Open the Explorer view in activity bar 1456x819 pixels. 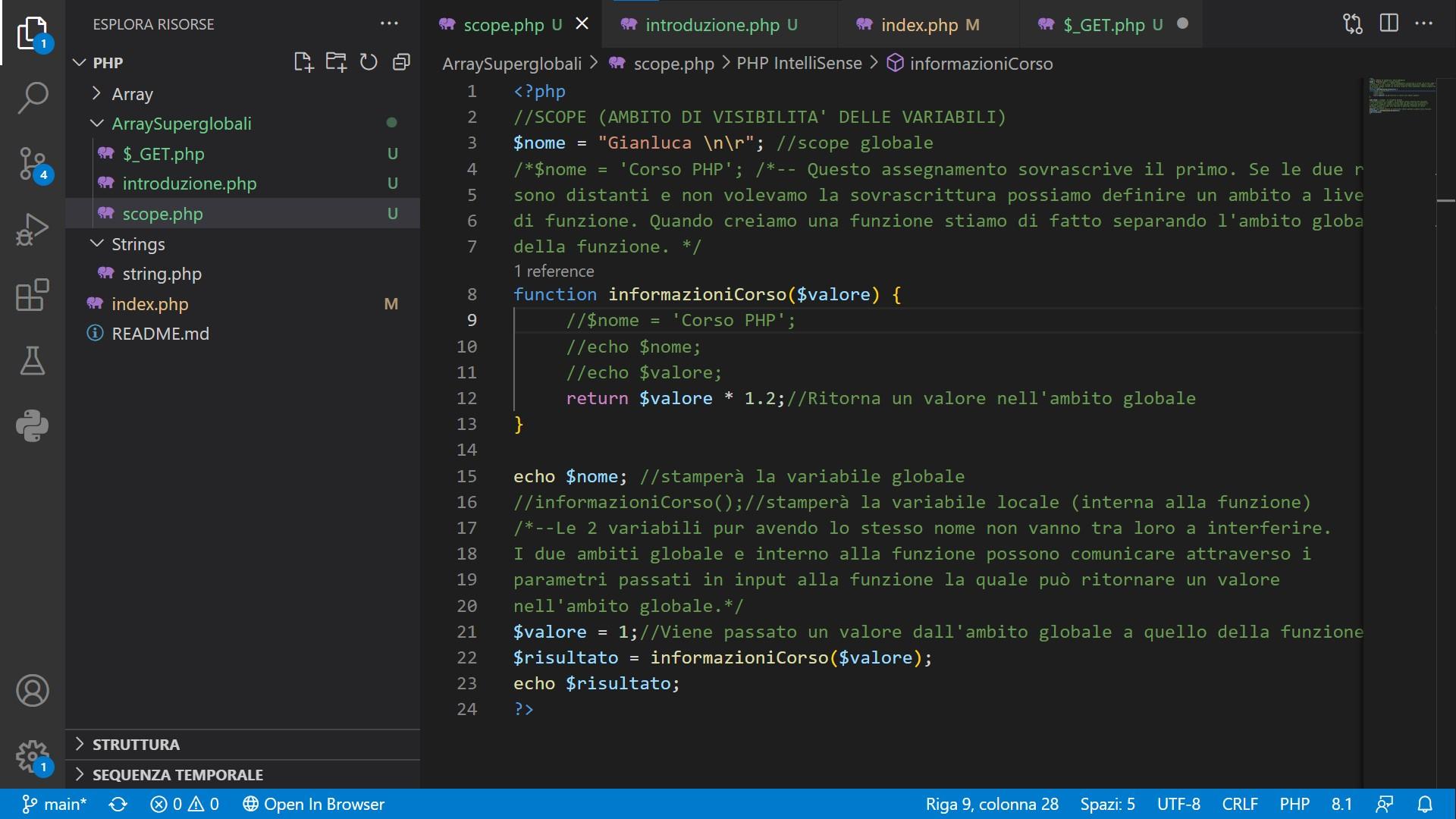[33, 33]
